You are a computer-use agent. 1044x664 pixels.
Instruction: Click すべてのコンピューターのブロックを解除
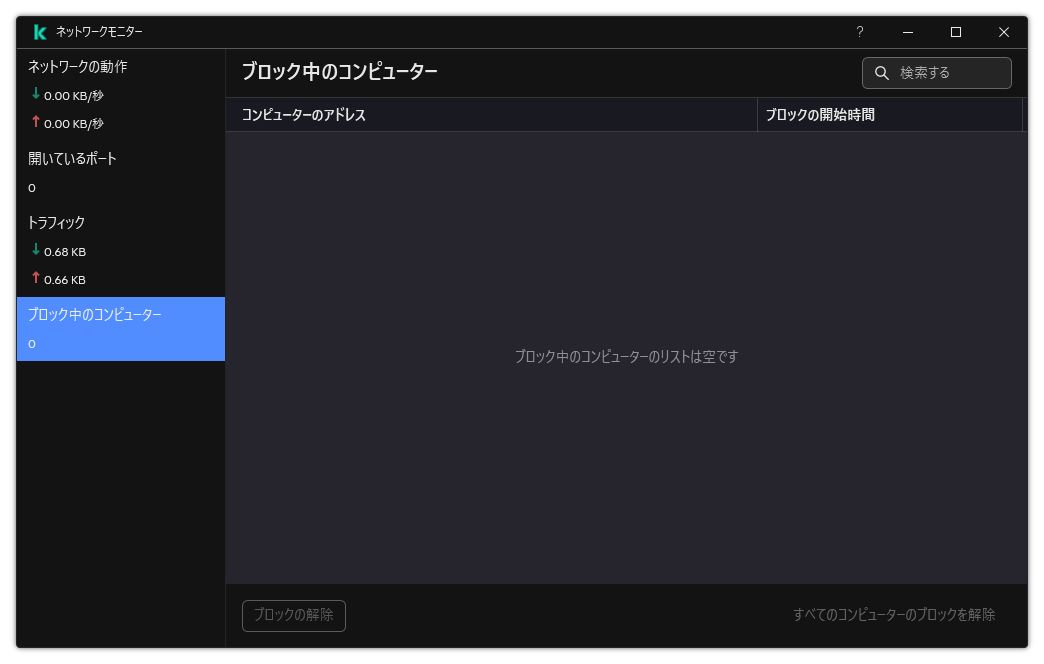(893, 616)
